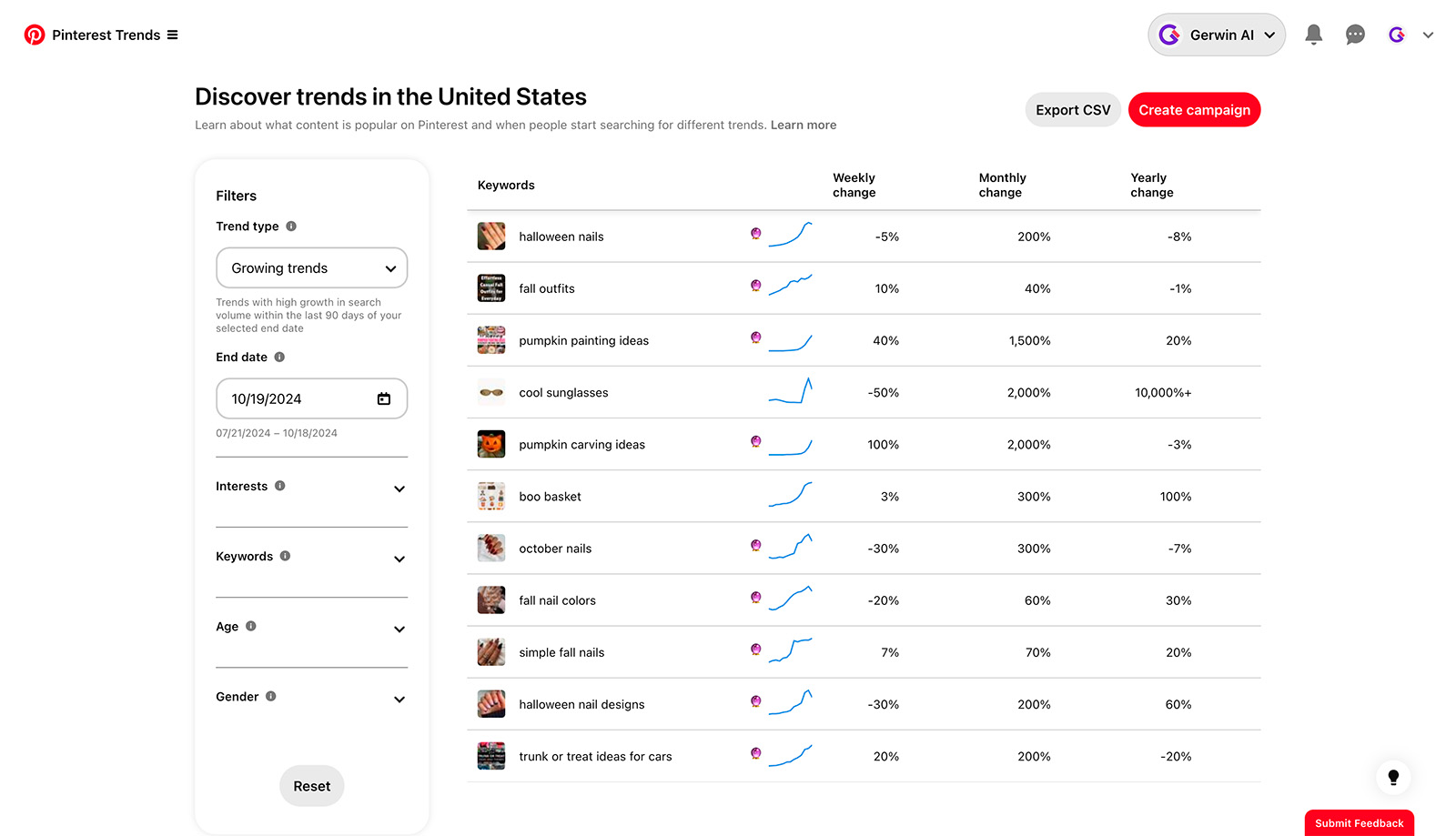Expand the Interests filter section

coord(399,489)
